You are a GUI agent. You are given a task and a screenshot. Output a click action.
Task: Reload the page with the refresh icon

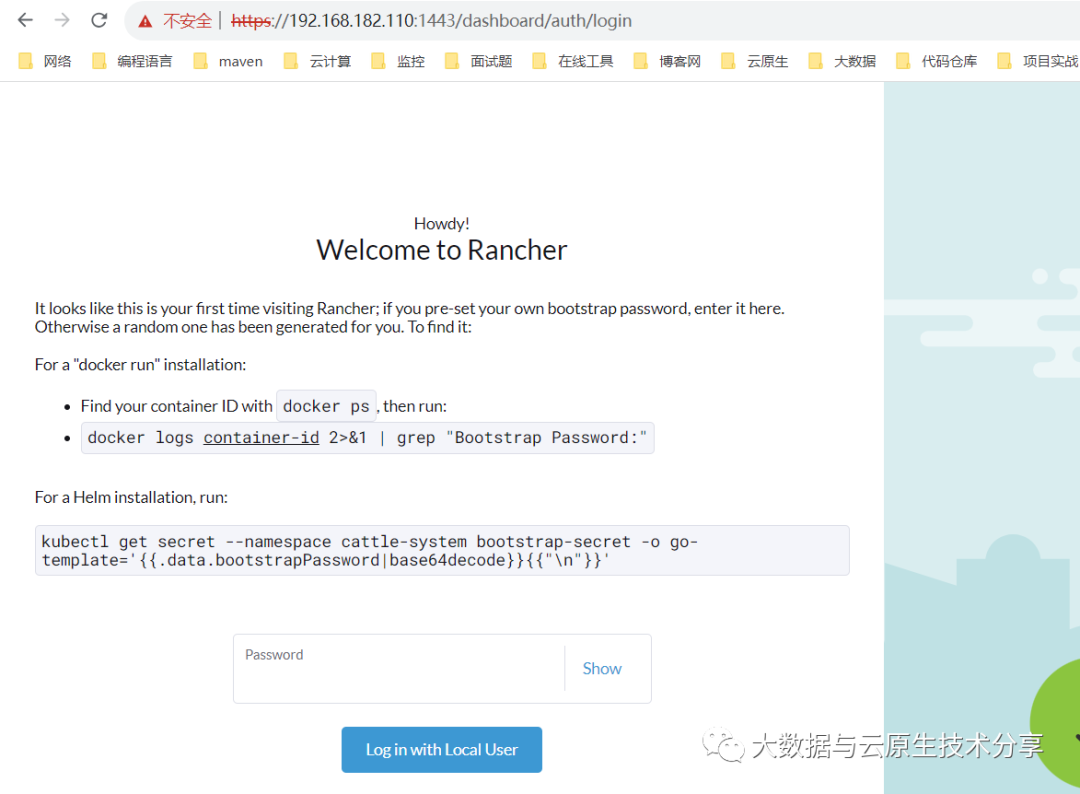coord(99,21)
